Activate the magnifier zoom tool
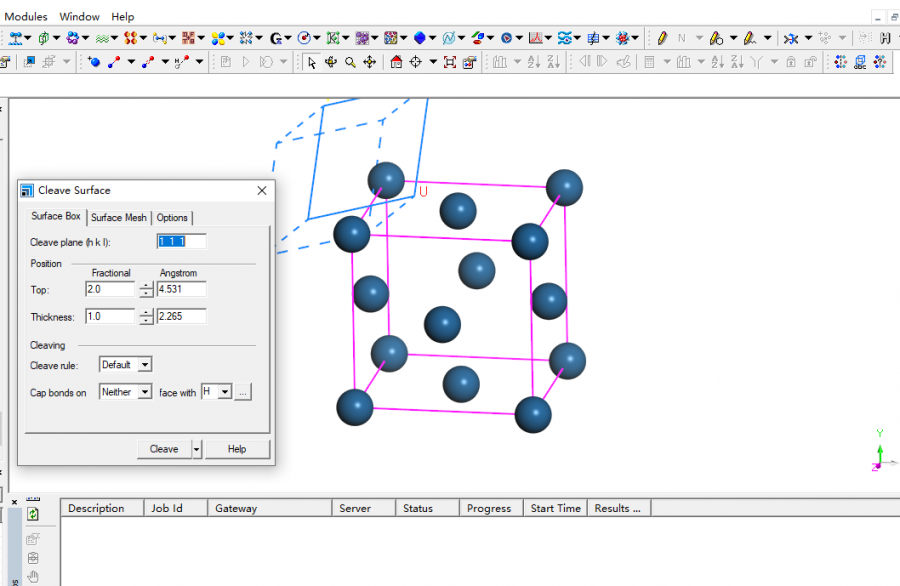 tap(350, 62)
